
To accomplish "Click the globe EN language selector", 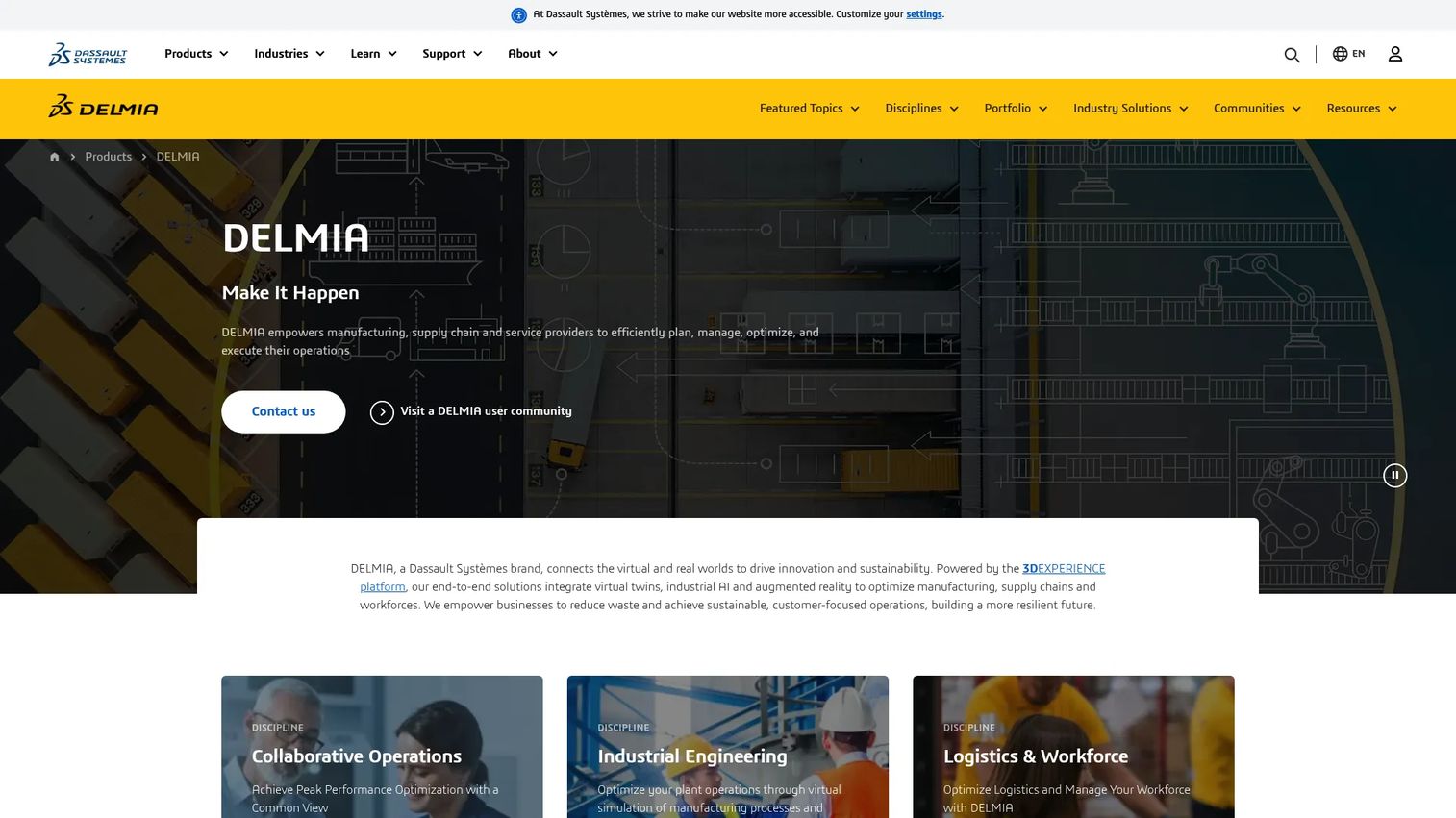I will click(x=1348, y=54).
